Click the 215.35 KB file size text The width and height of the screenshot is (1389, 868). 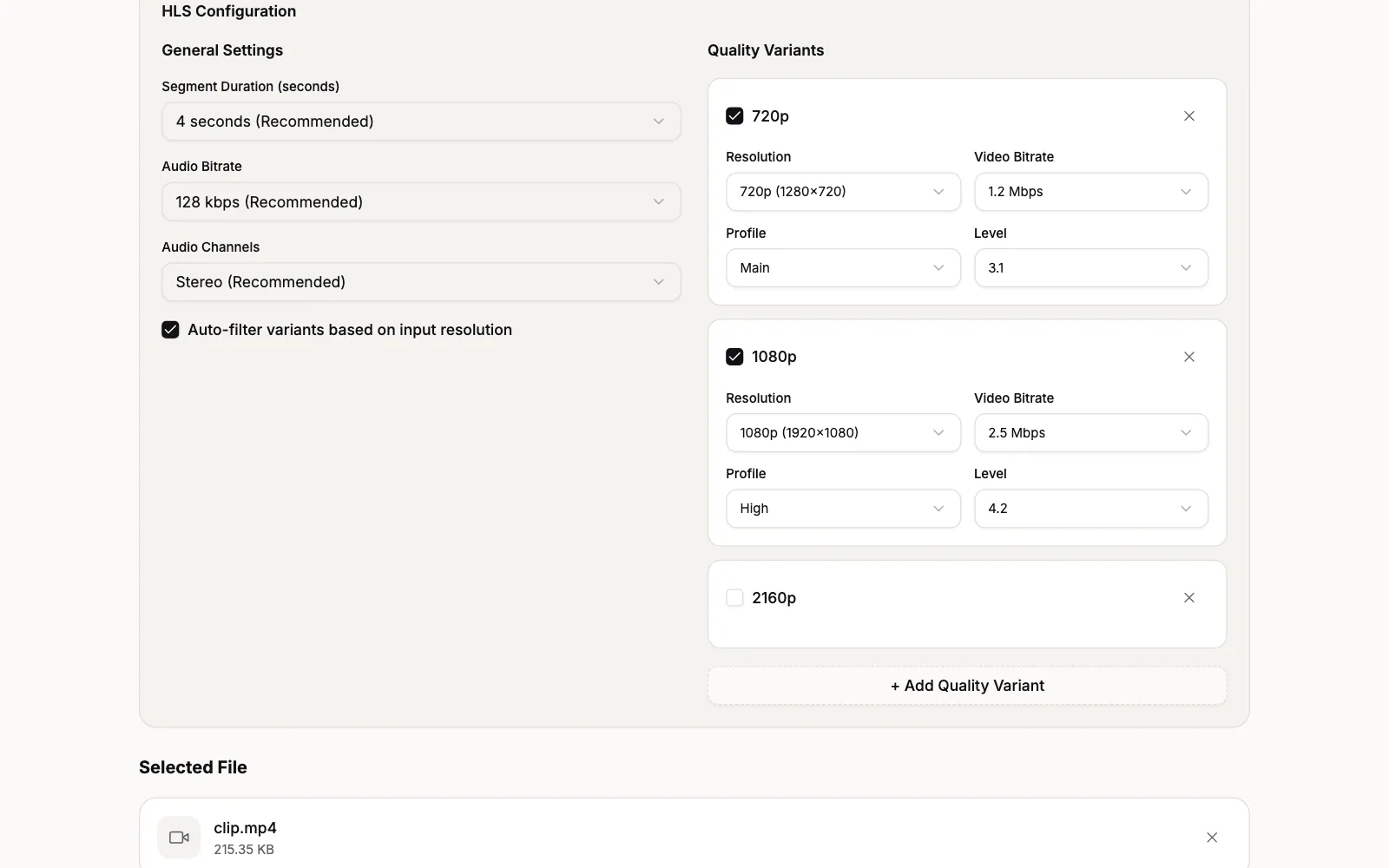tap(244, 850)
